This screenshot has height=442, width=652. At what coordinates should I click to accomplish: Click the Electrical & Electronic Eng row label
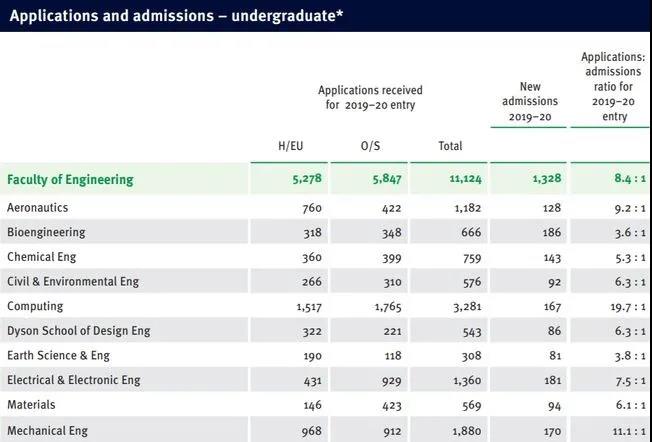tap(74, 380)
